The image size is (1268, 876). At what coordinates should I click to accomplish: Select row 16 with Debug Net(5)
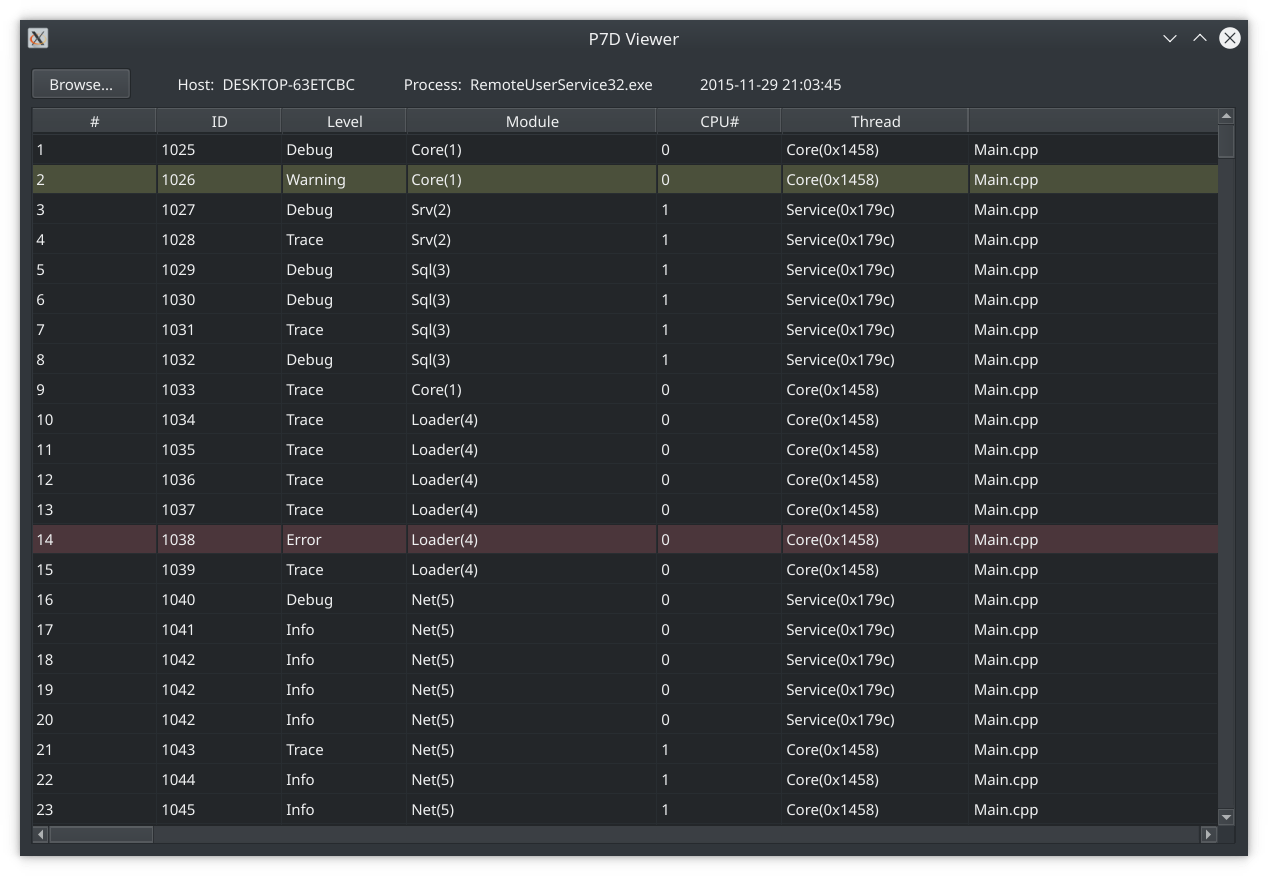pos(625,599)
